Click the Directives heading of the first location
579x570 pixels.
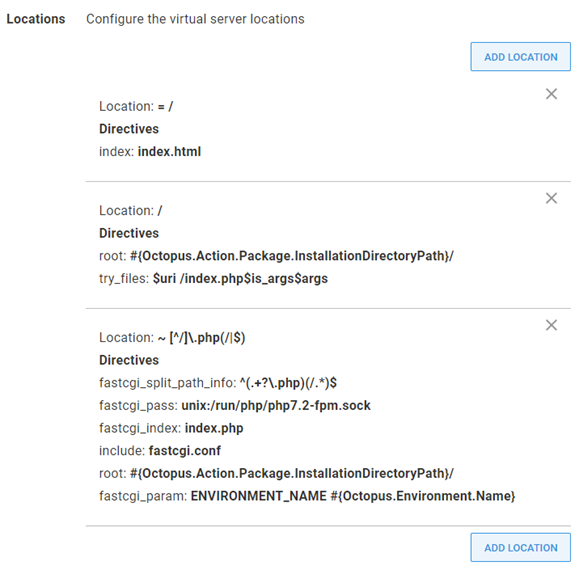click(129, 129)
